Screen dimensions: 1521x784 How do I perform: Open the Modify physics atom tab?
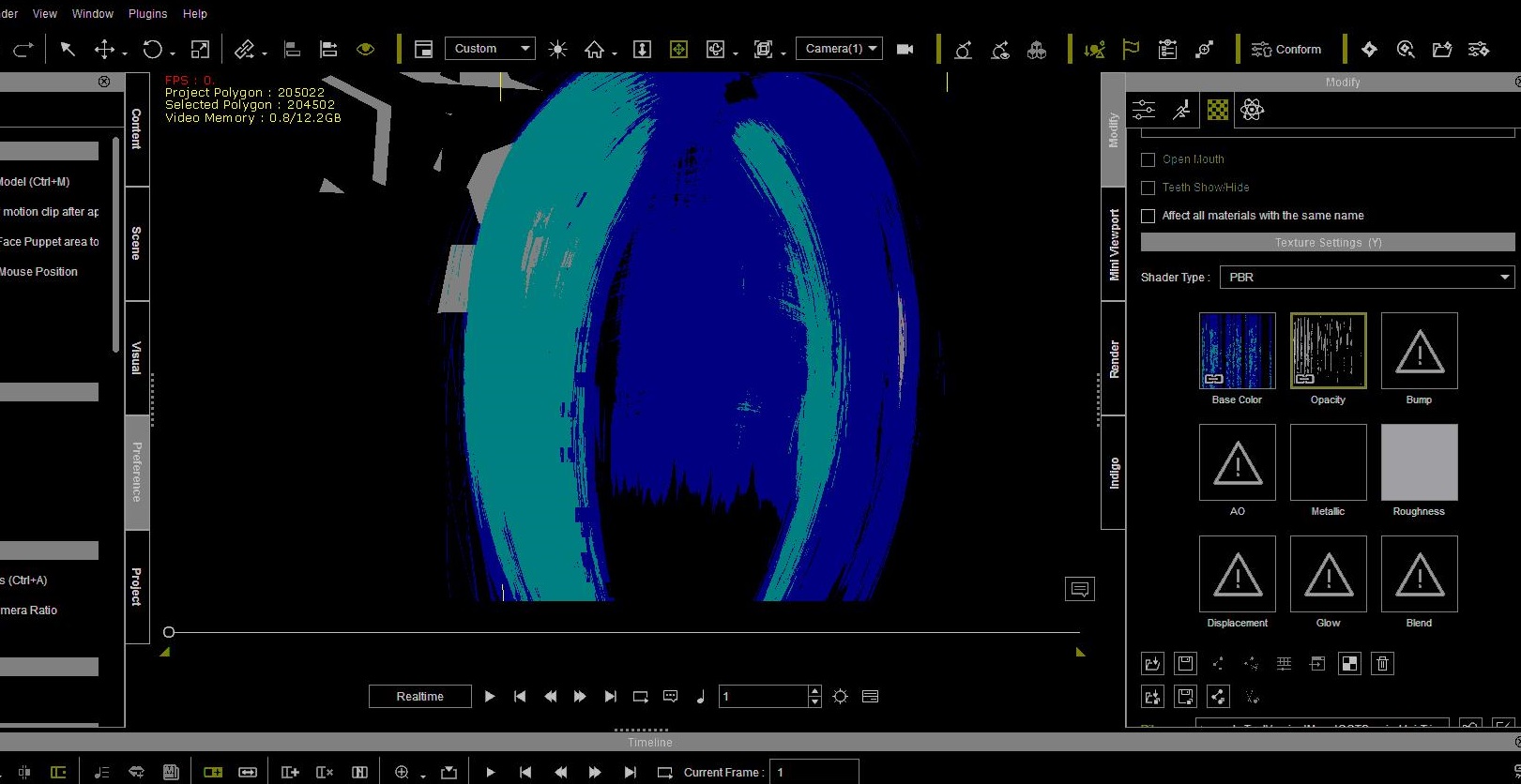(1252, 110)
